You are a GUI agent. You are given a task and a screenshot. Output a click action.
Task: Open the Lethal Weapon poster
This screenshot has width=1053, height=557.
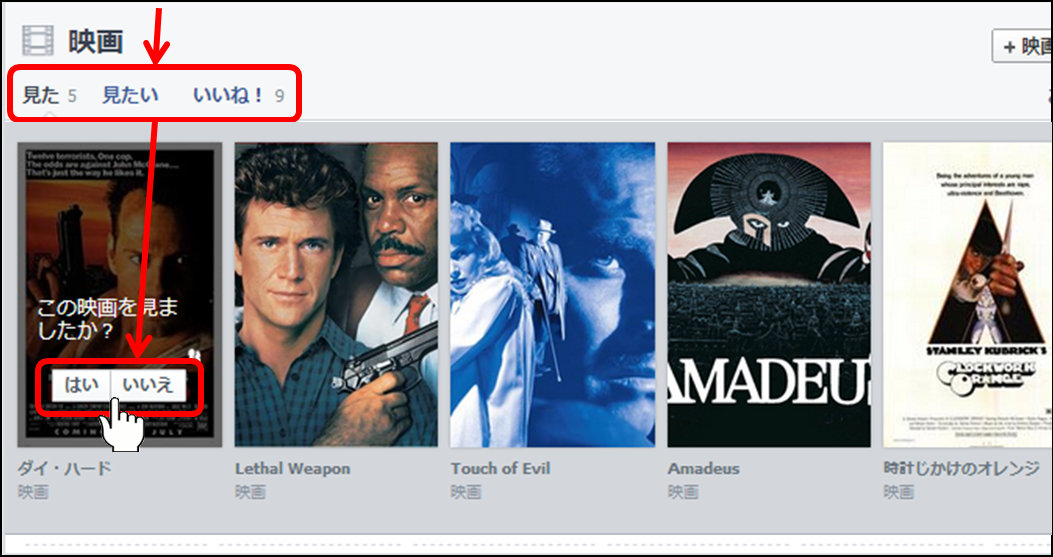pyautogui.click(x=336, y=294)
